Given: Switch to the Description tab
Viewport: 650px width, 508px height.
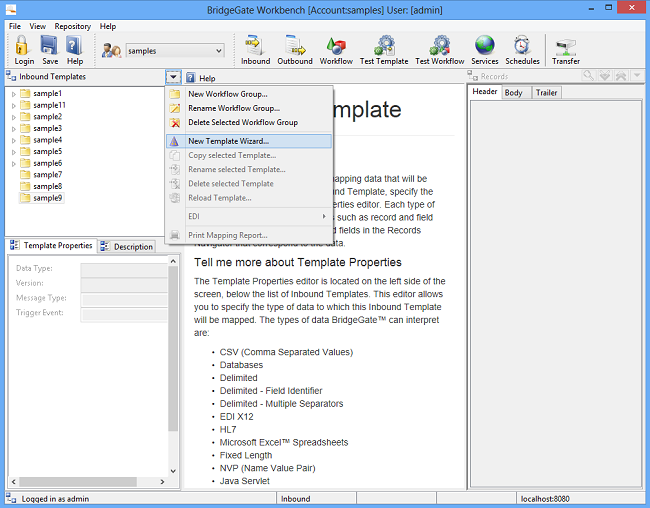Looking at the screenshot, I should [128, 246].
